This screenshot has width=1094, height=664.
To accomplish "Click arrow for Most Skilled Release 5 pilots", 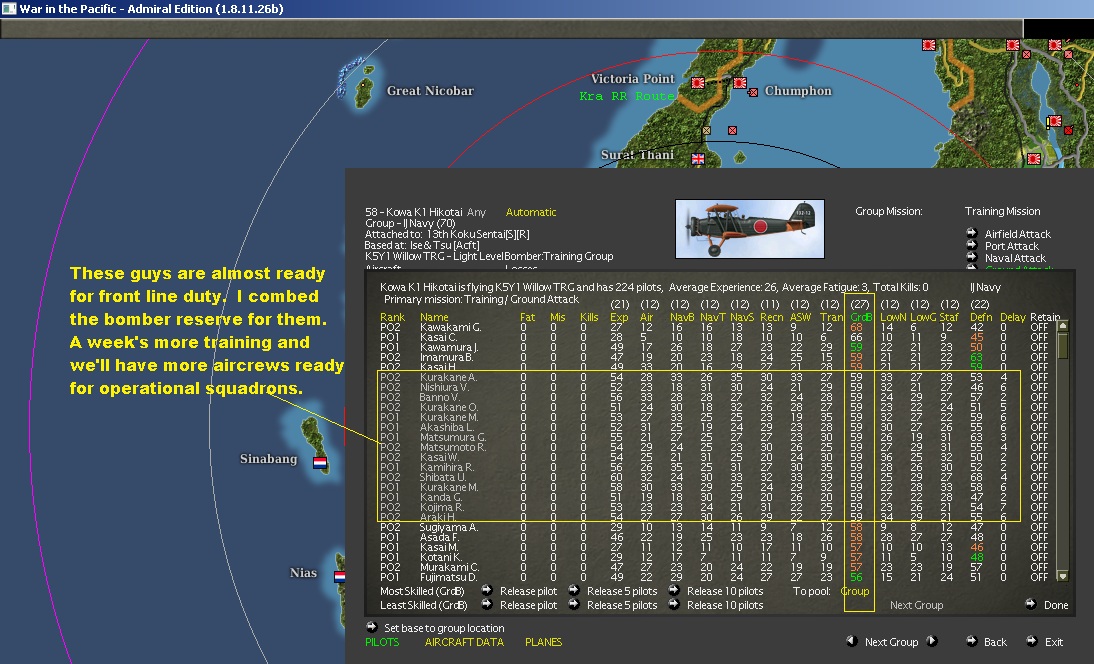I will pyautogui.click(x=574, y=590).
